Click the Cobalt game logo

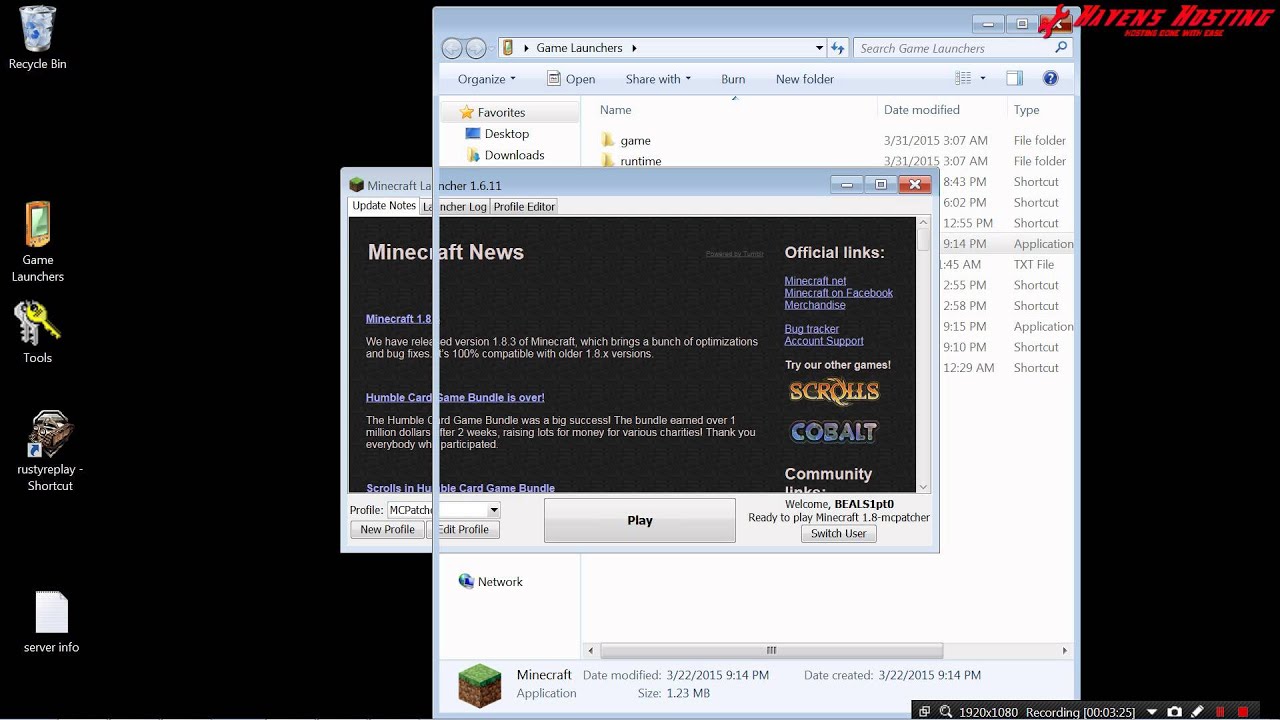(834, 431)
